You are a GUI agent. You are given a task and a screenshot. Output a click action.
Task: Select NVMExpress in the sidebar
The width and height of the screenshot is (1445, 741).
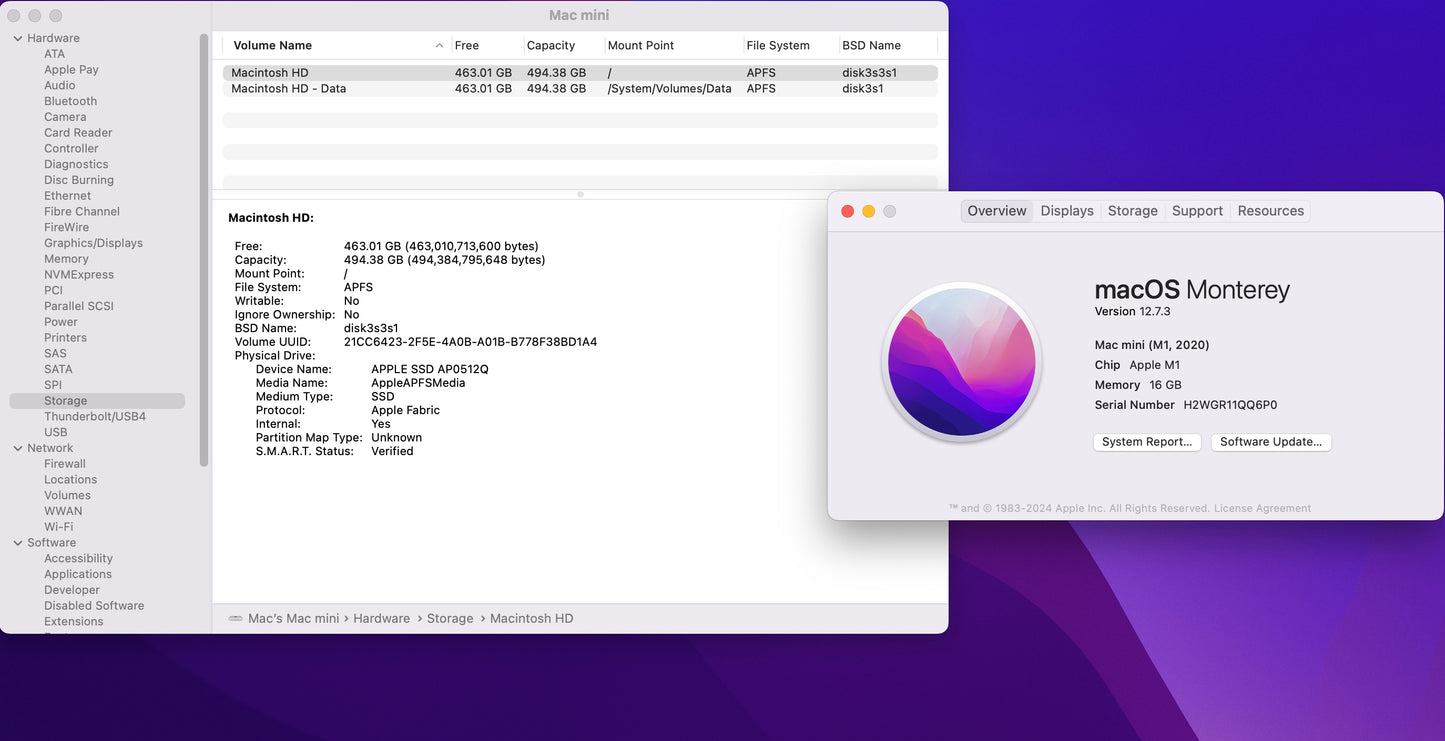coord(79,275)
